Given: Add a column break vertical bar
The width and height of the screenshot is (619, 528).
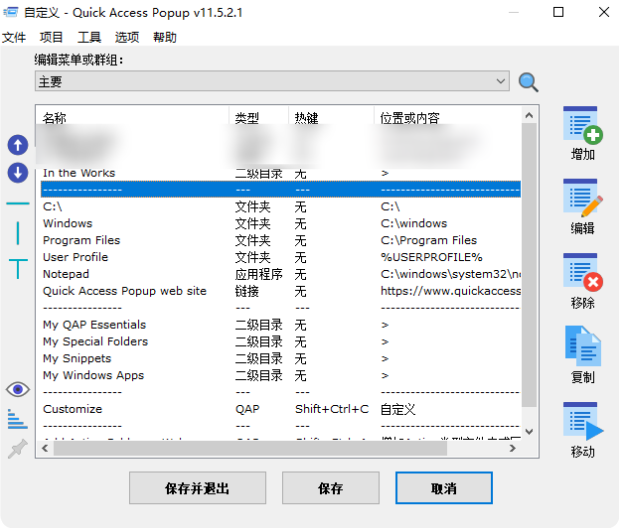Looking at the screenshot, I should [x=18, y=233].
